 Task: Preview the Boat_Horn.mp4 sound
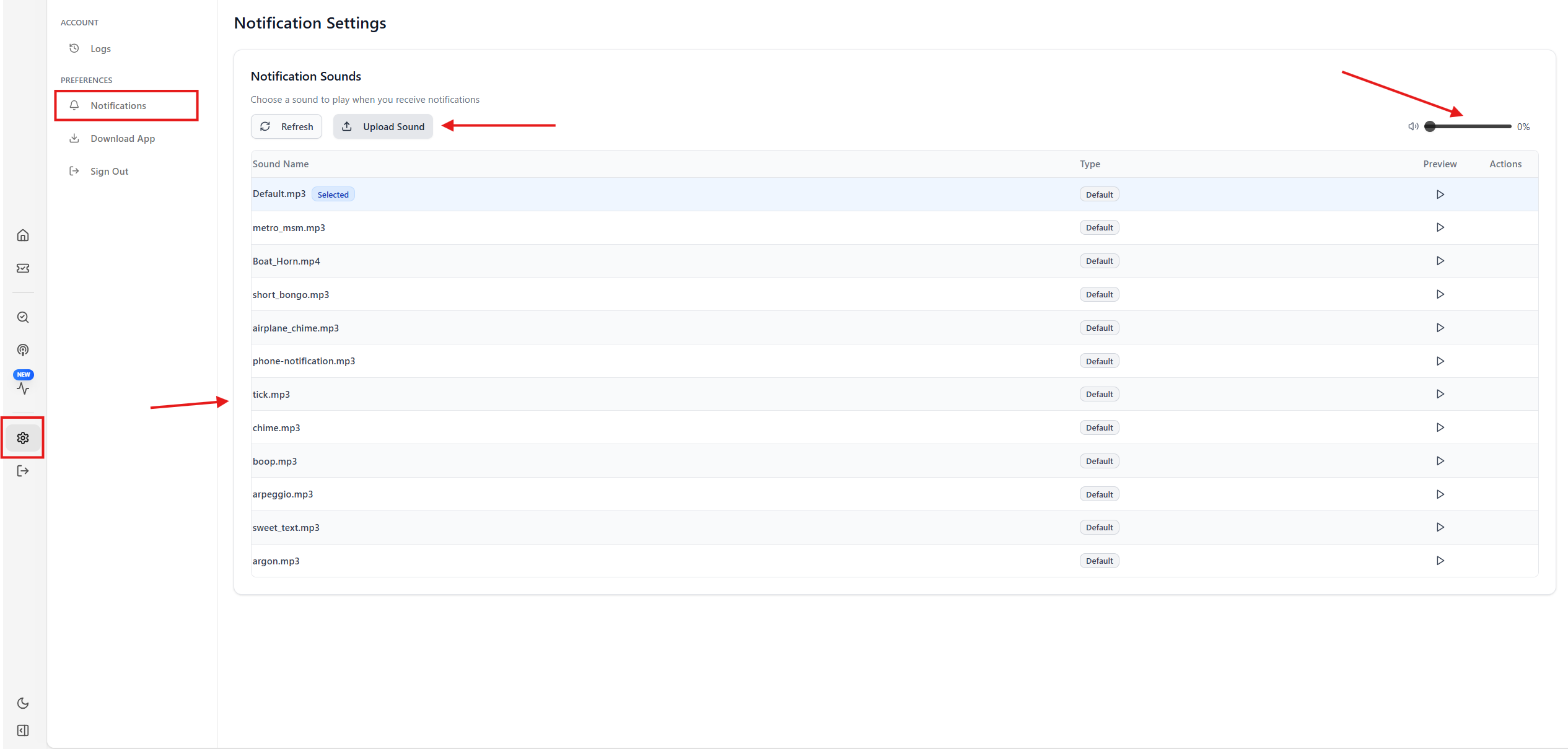pyautogui.click(x=1440, y=261)
